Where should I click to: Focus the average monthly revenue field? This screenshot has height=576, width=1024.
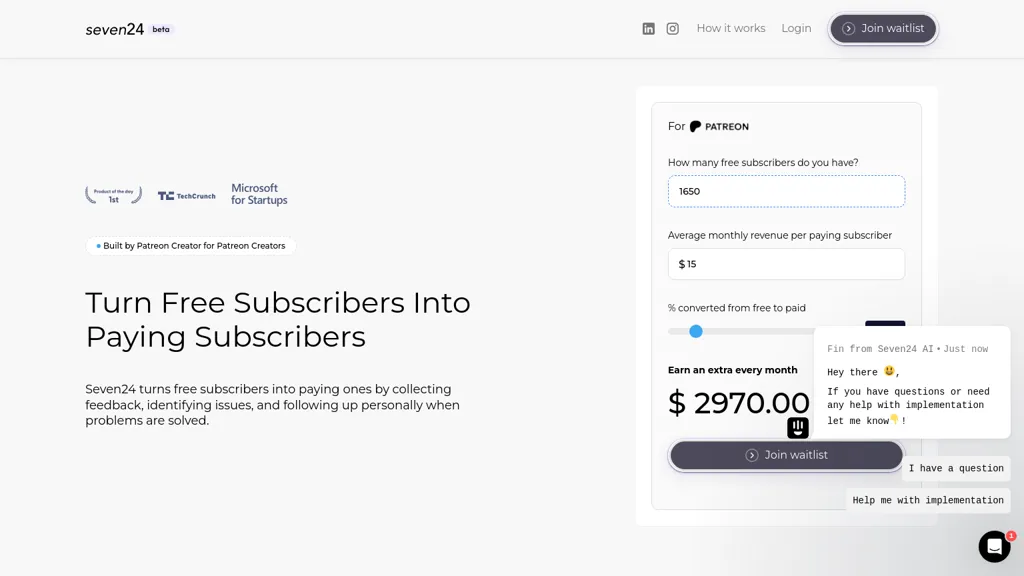[x=786, y=264]
